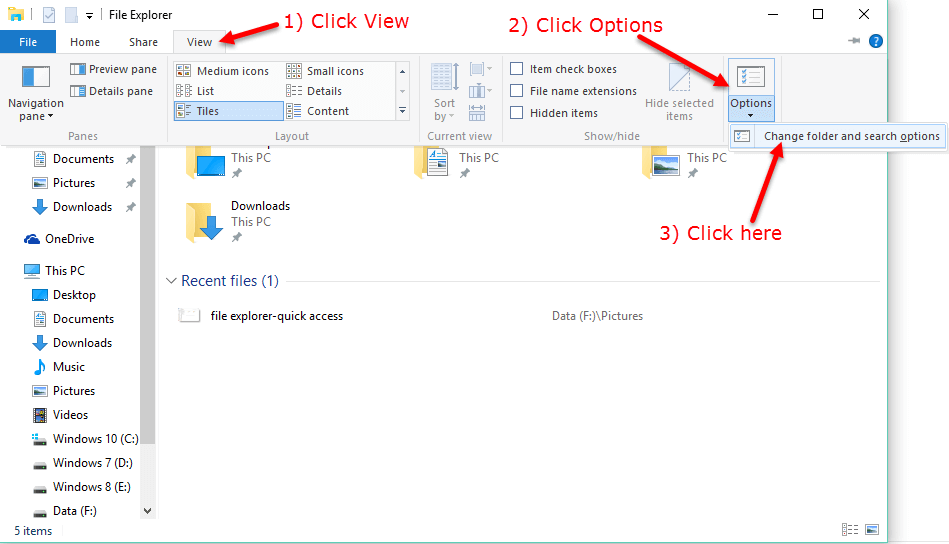Open the File tab
Viewport: 949px width, 544px height.
pos(28,42)
